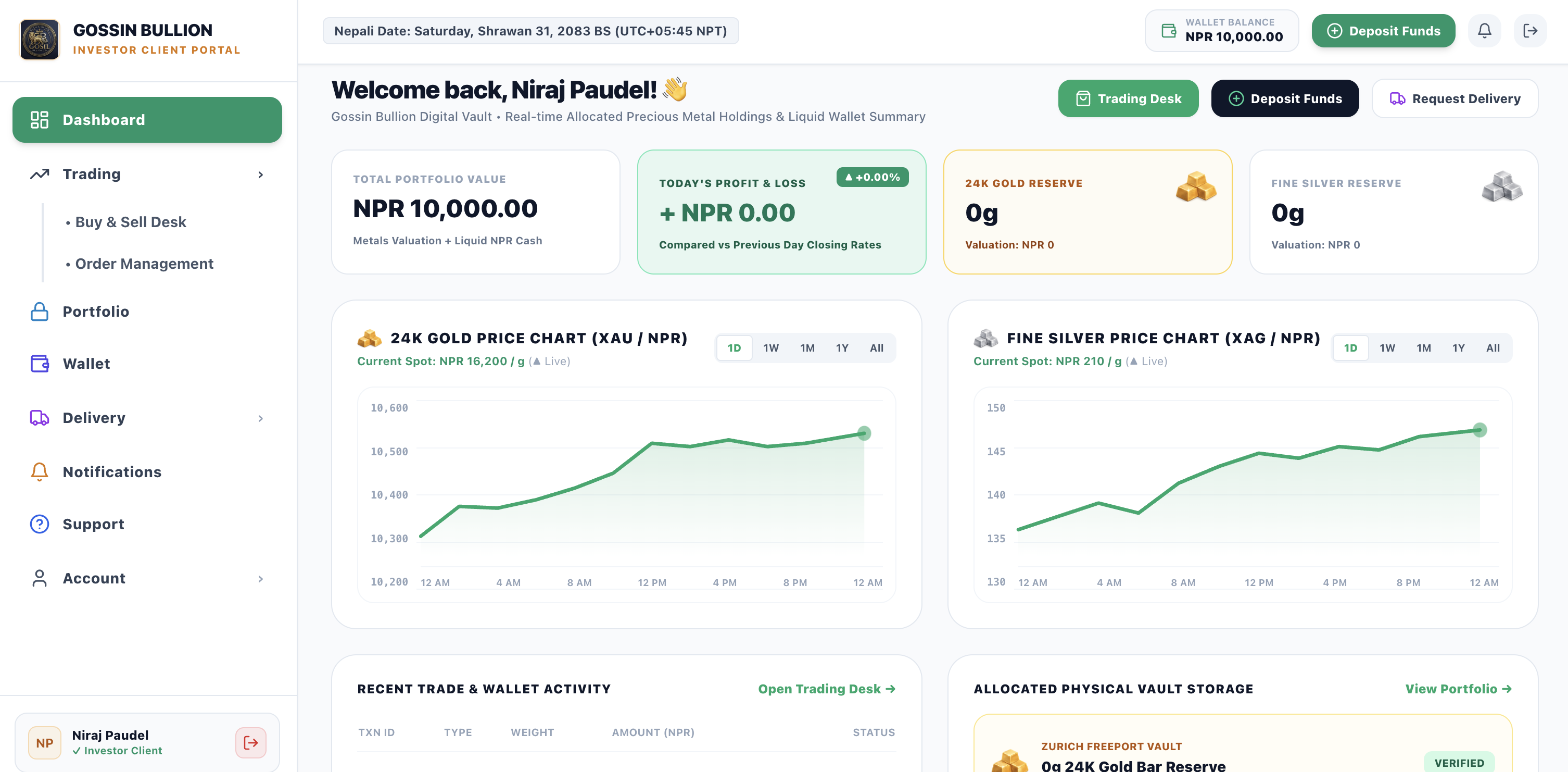1568x772 pixels.
Task: Click the sidebar Portfolio lock icon
Action: tap(40, 312)
